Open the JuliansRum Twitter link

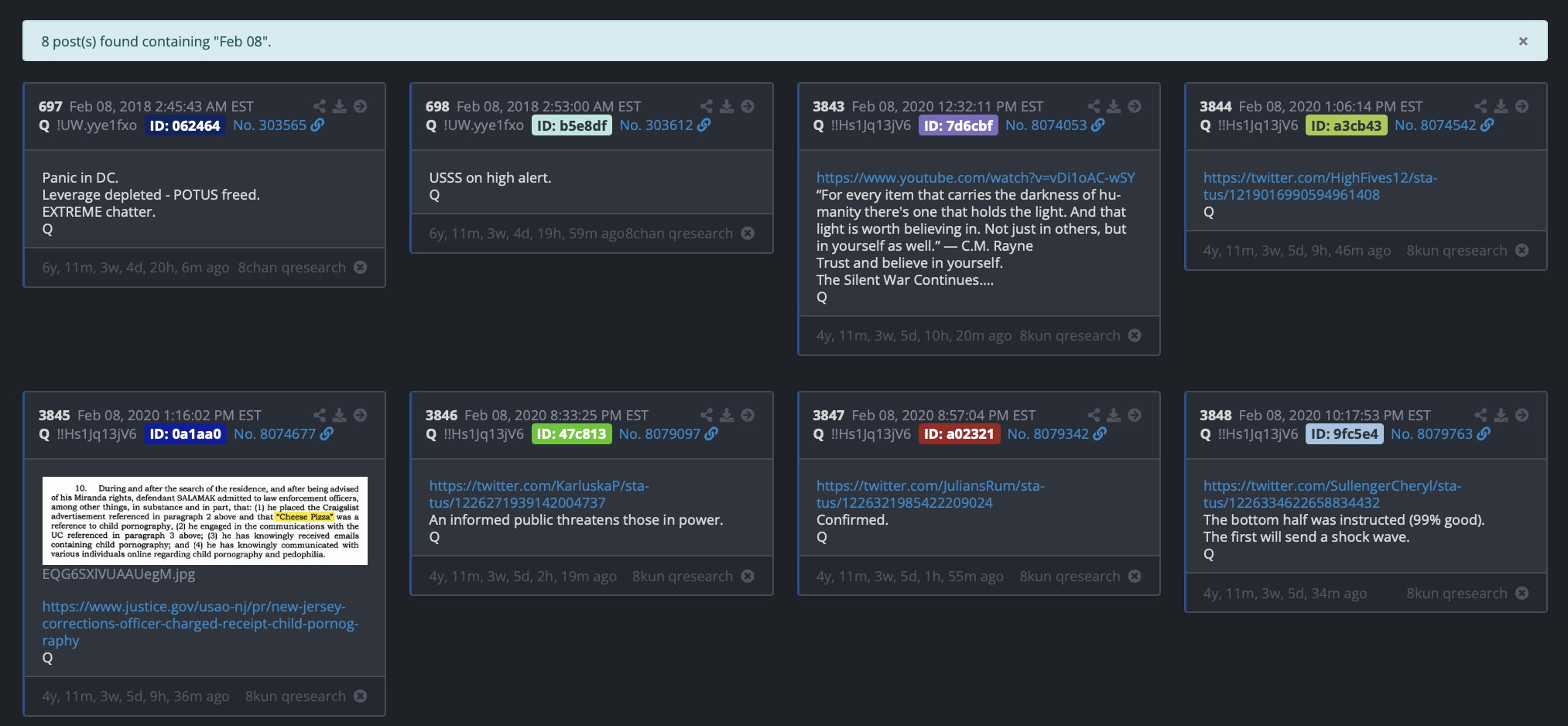click(x=930, y=495)
